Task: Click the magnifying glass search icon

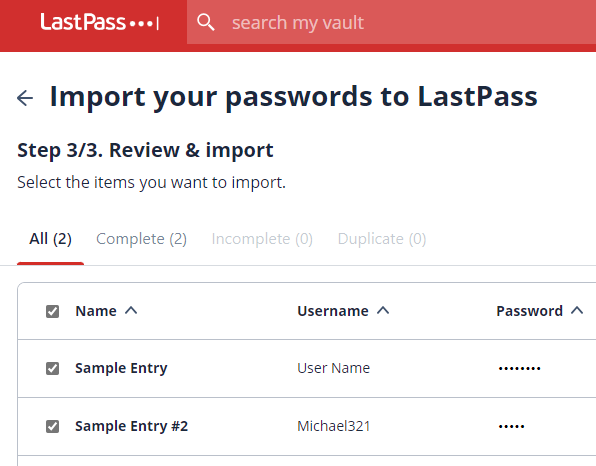Action: [x=206, y=22]
